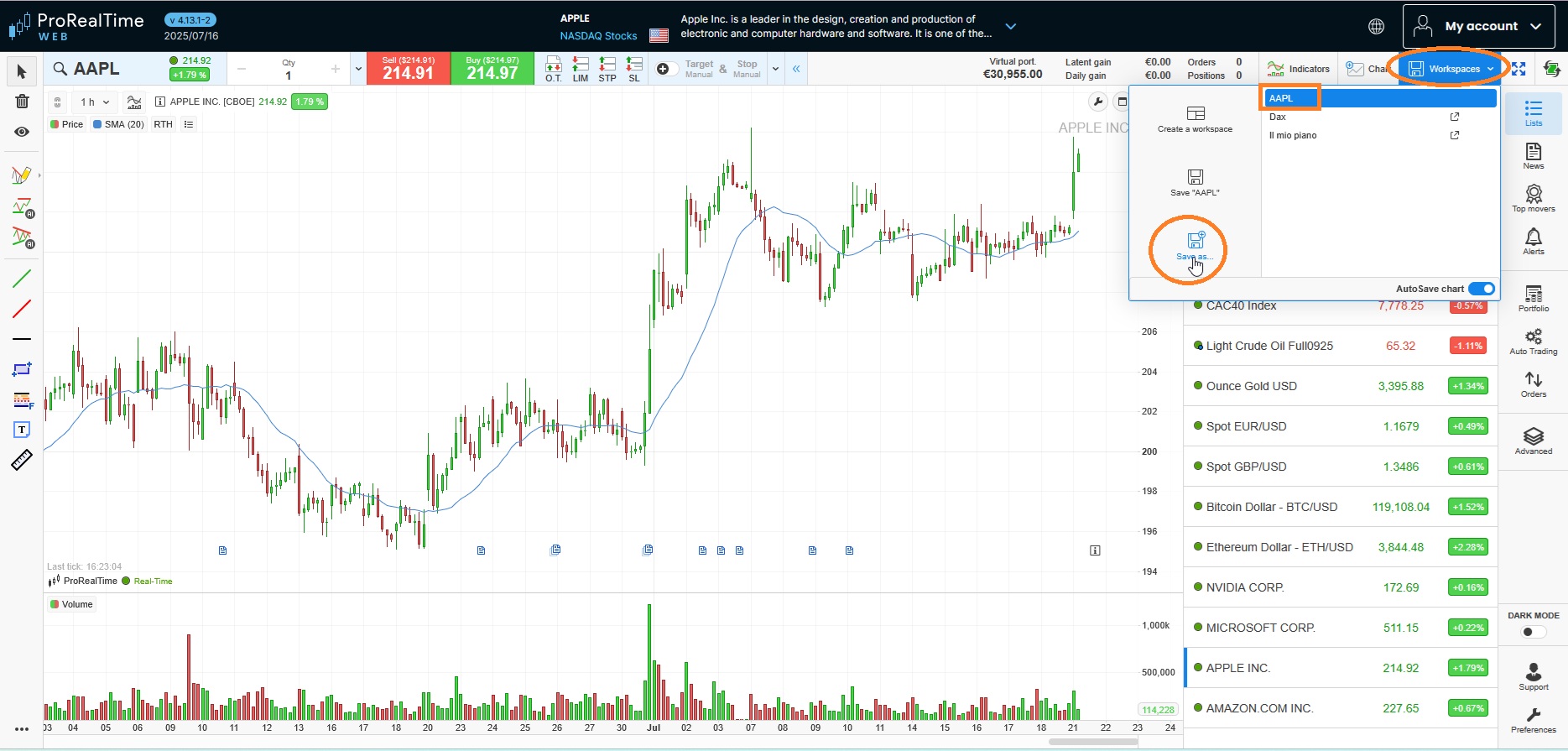The height and width of the screenshot is (751, 1568).
Task: Open Dax workspace in new window icon
Action: click(1455, 117)
